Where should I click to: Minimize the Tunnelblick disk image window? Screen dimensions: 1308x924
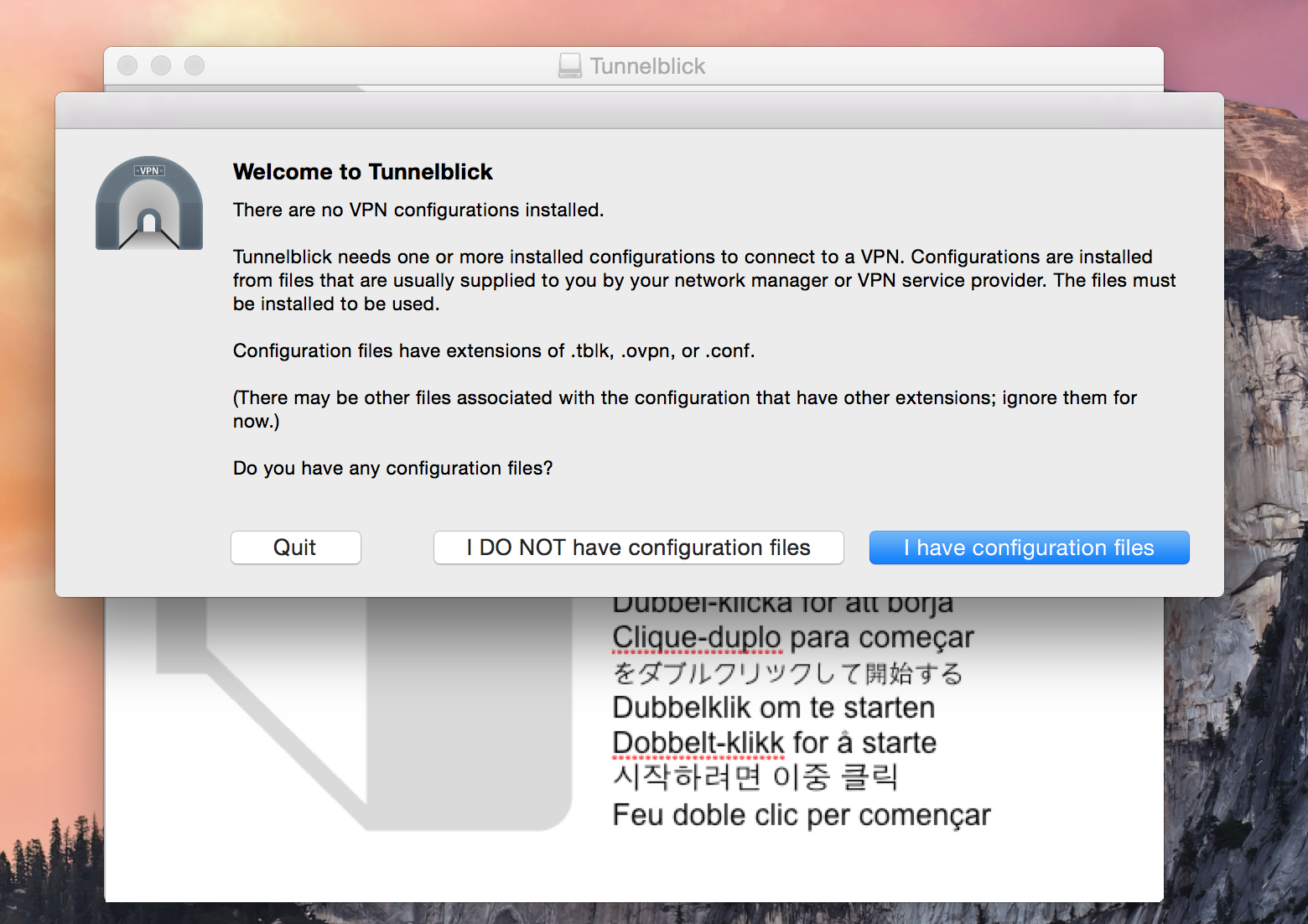[x=161, y=65]
